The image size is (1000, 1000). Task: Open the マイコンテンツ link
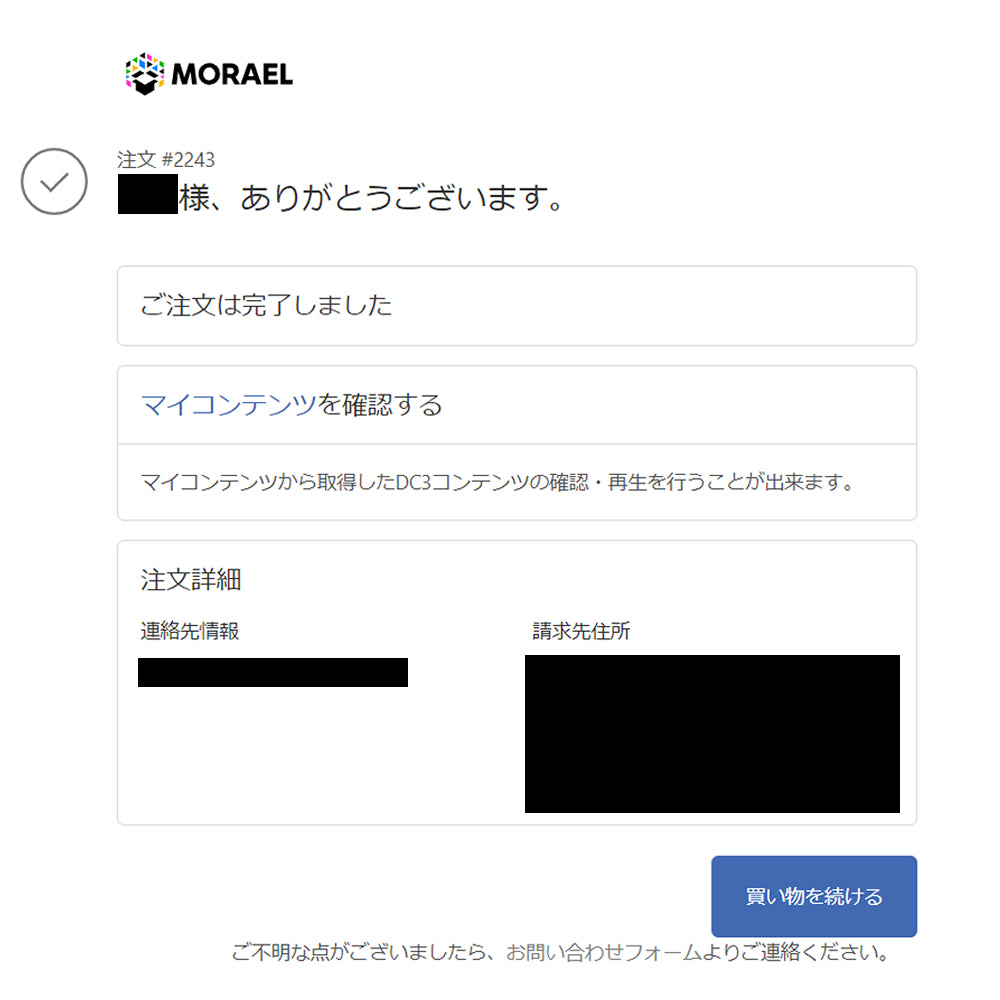coord(228,405)
